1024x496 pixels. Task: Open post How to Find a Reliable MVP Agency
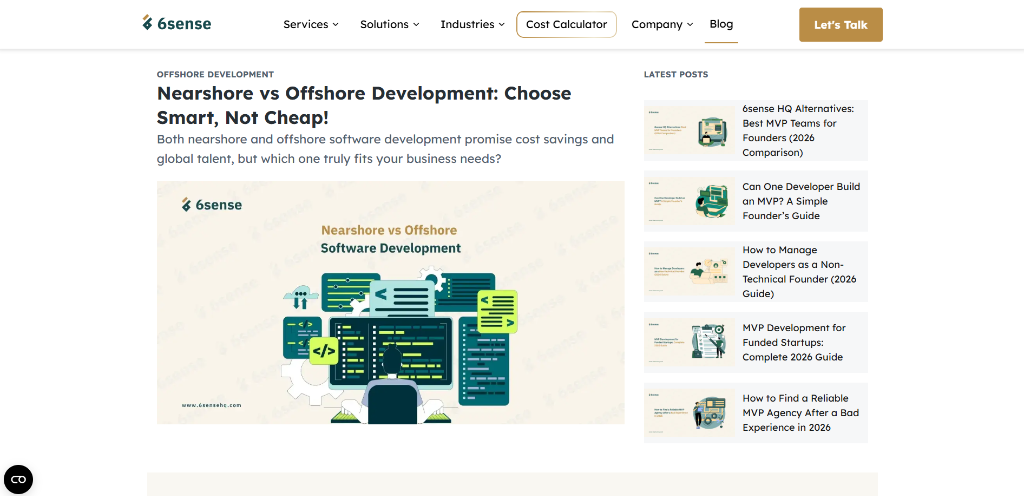point(801,412)
